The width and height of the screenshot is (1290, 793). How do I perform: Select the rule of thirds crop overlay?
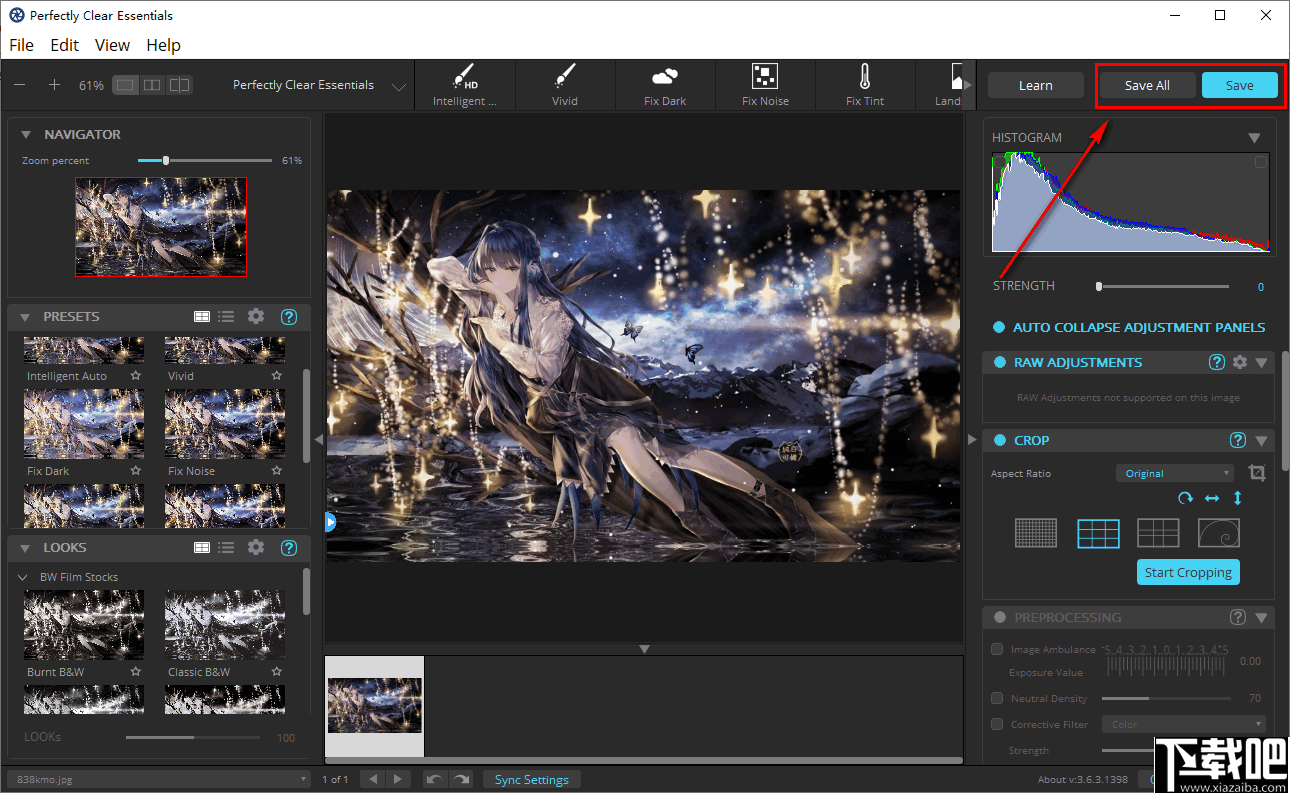pos(1098,533)
